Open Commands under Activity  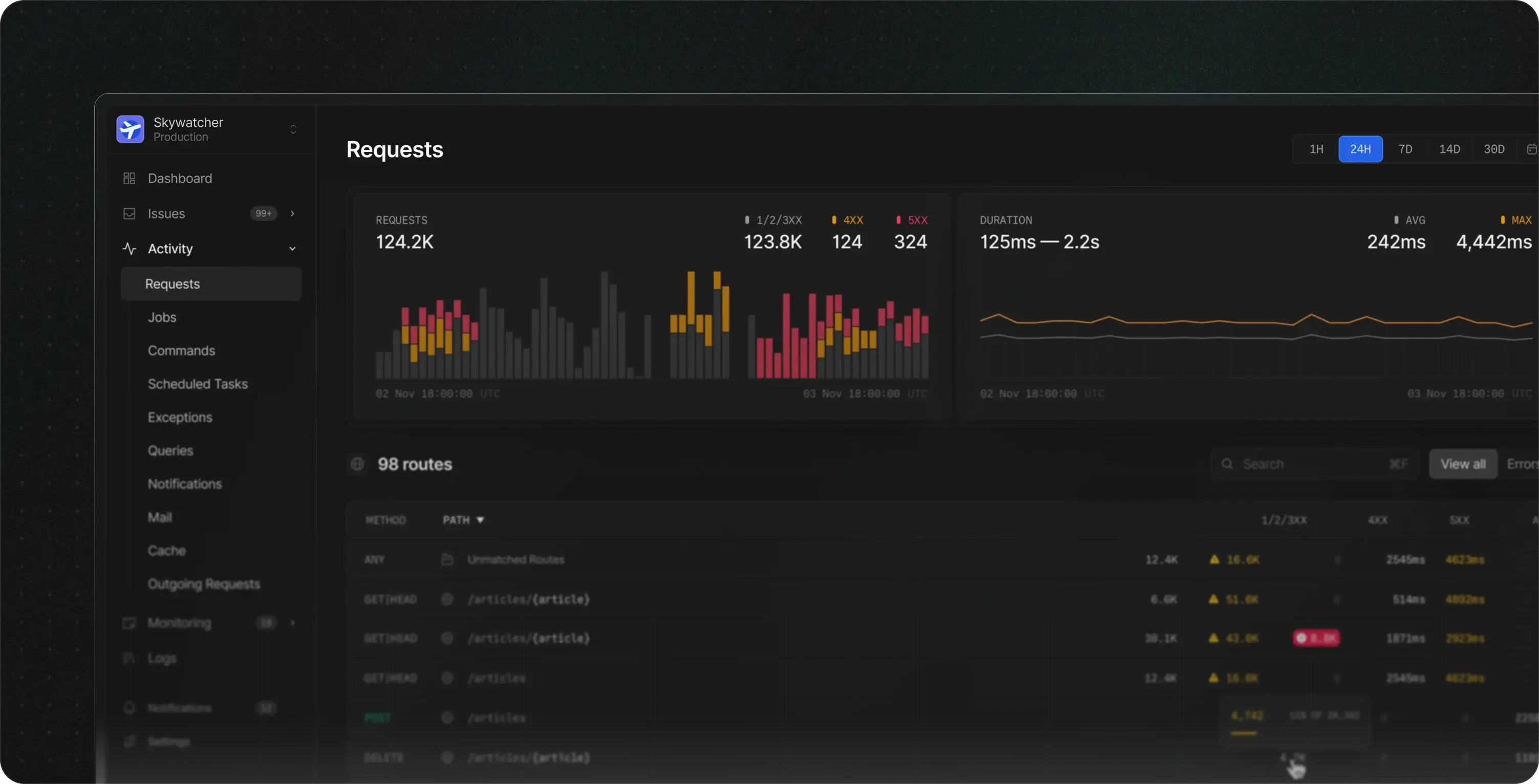(182, 351)
